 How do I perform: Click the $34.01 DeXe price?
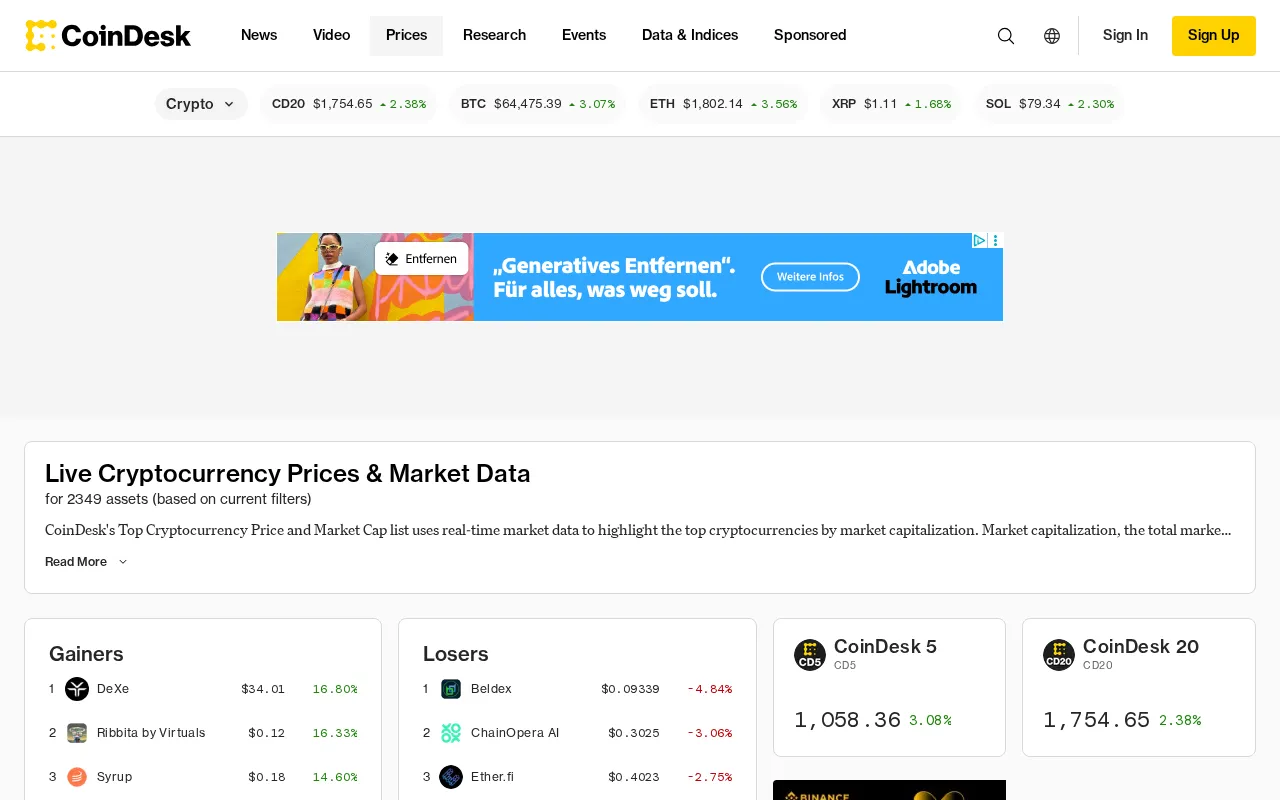tap(263, 689)
